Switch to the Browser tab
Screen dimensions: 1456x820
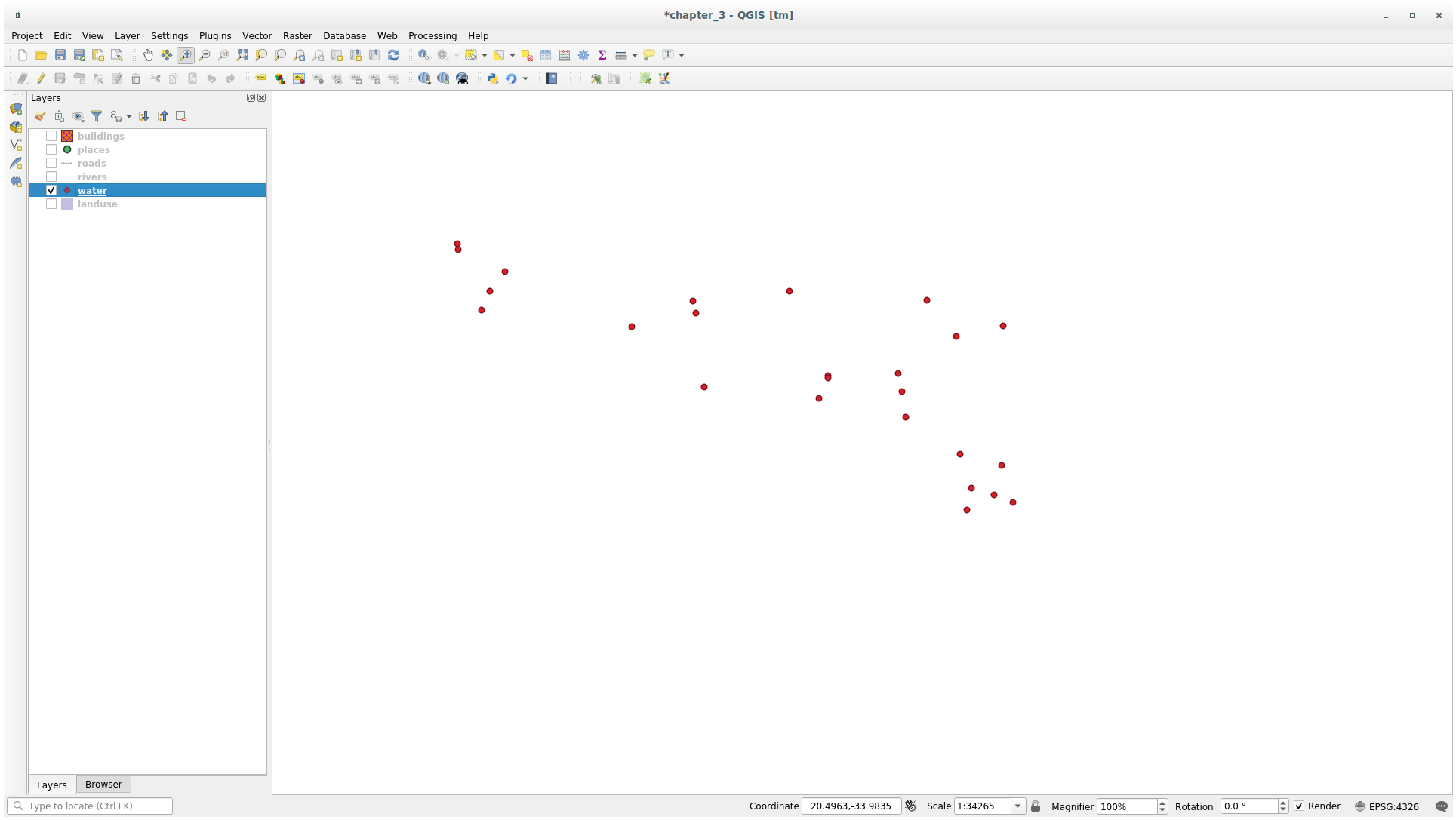point(103,784)
